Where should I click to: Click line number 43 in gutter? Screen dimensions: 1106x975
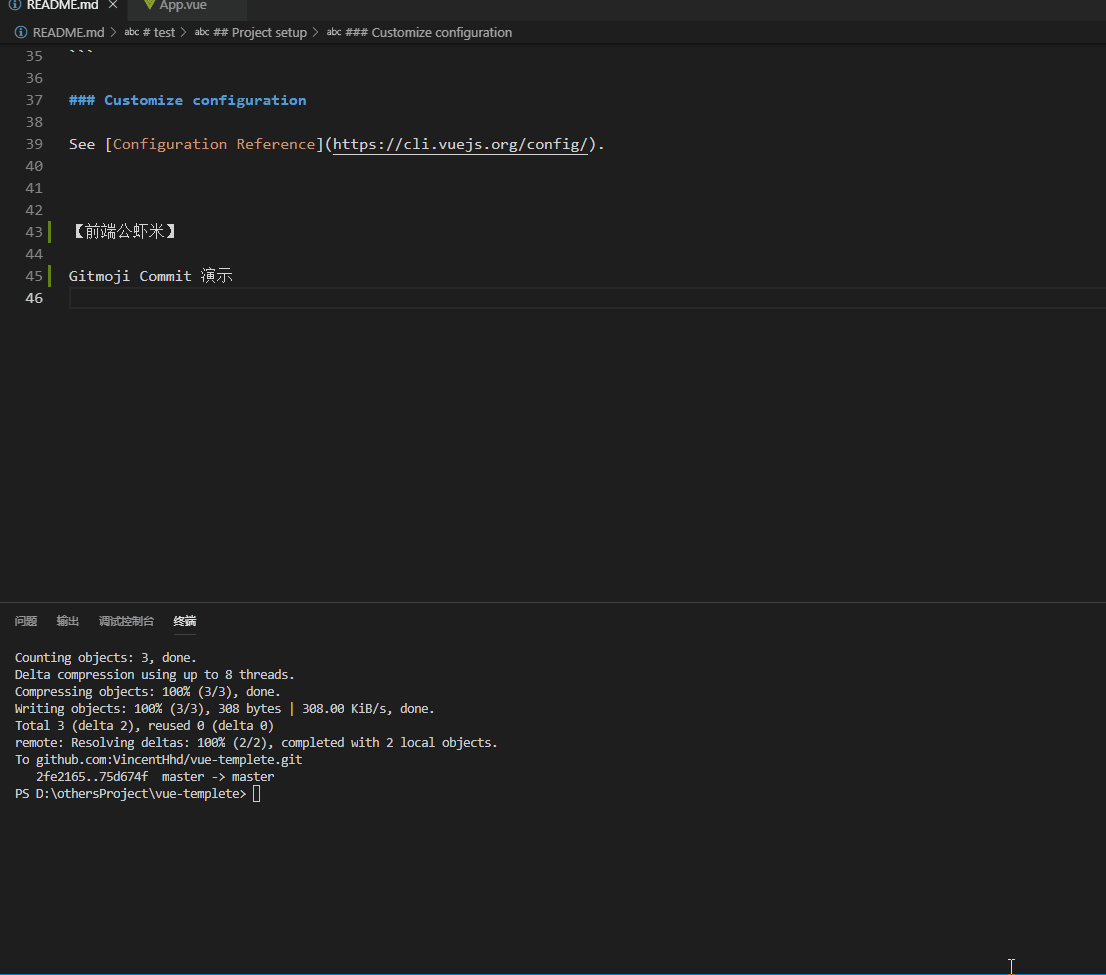[x=34, y=231]
